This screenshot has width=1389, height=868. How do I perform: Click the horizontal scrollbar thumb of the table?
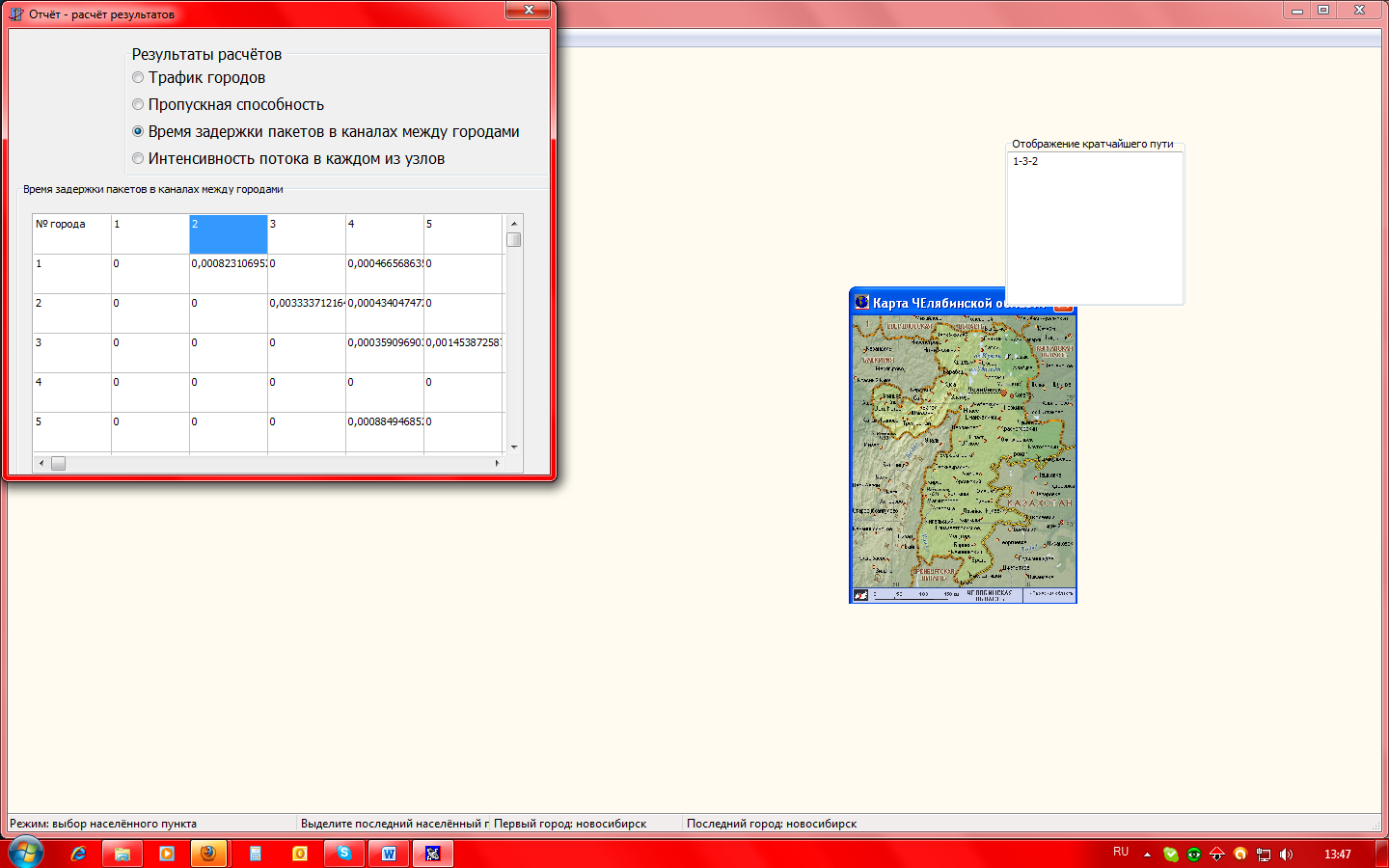59,464
